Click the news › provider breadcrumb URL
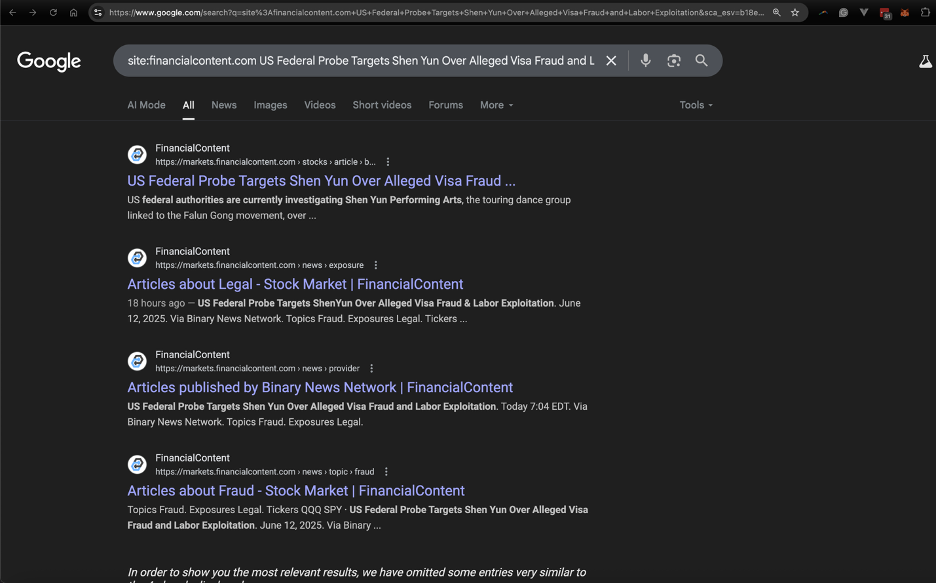 point(257,368)
